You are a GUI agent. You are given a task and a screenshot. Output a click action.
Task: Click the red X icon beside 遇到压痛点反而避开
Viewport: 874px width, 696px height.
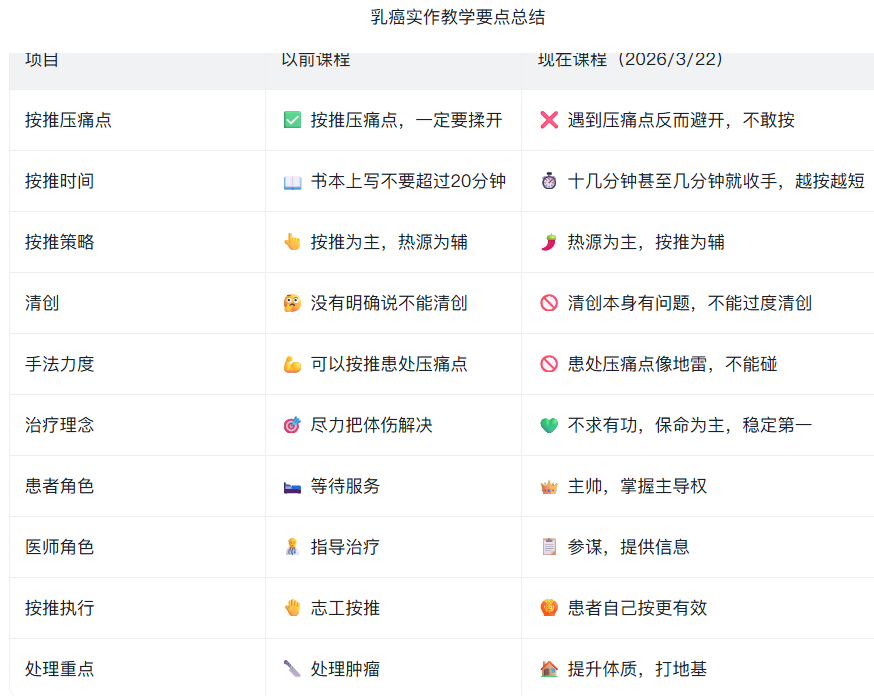coord(549,120)
